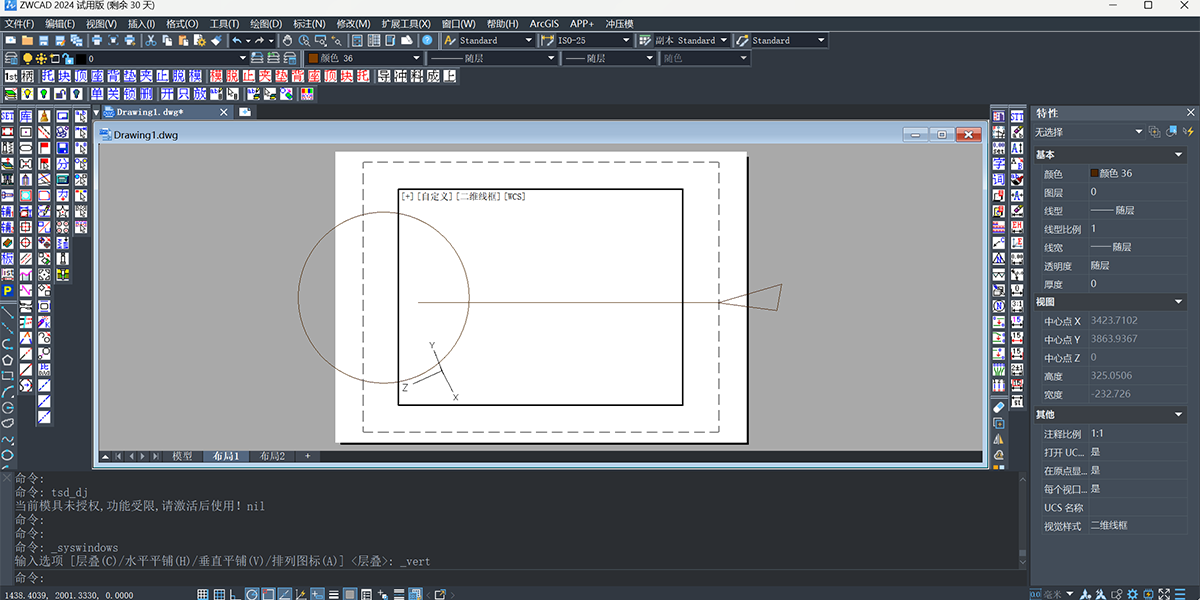Click the Match Properties brush icon

click(x=216, y=41)
